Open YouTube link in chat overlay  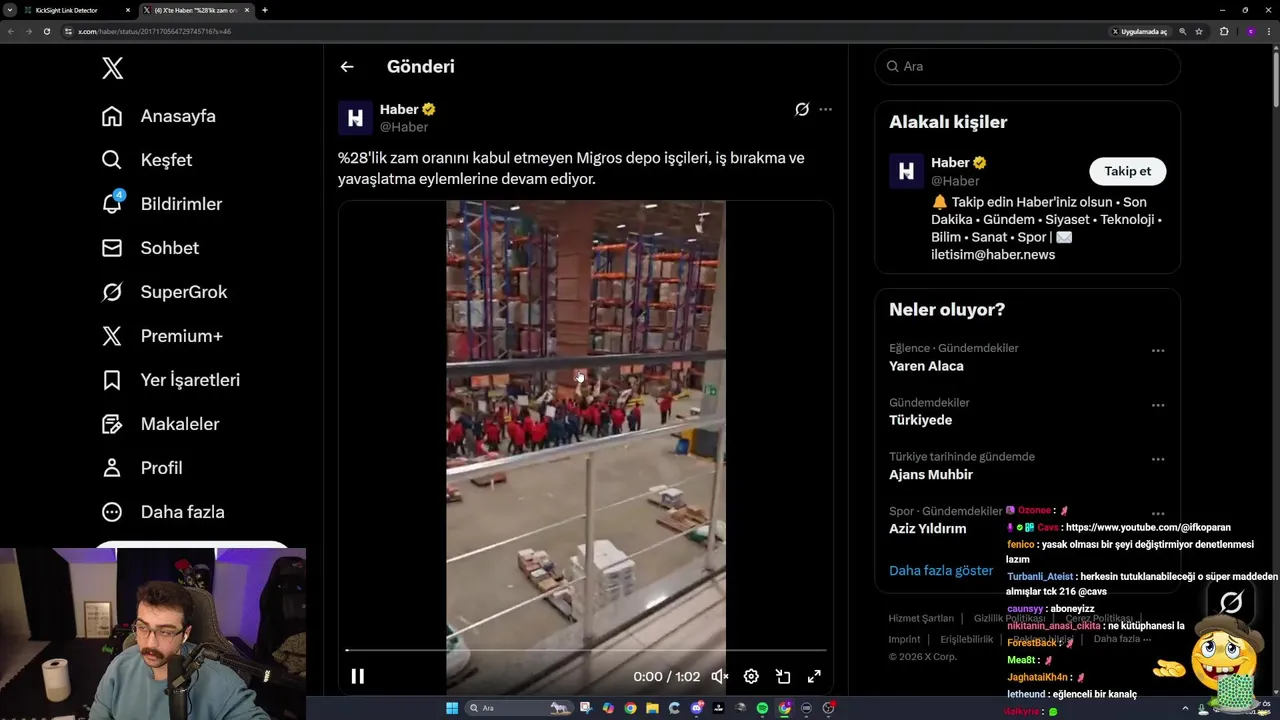pyautogui.click(x=1148, y=527)
